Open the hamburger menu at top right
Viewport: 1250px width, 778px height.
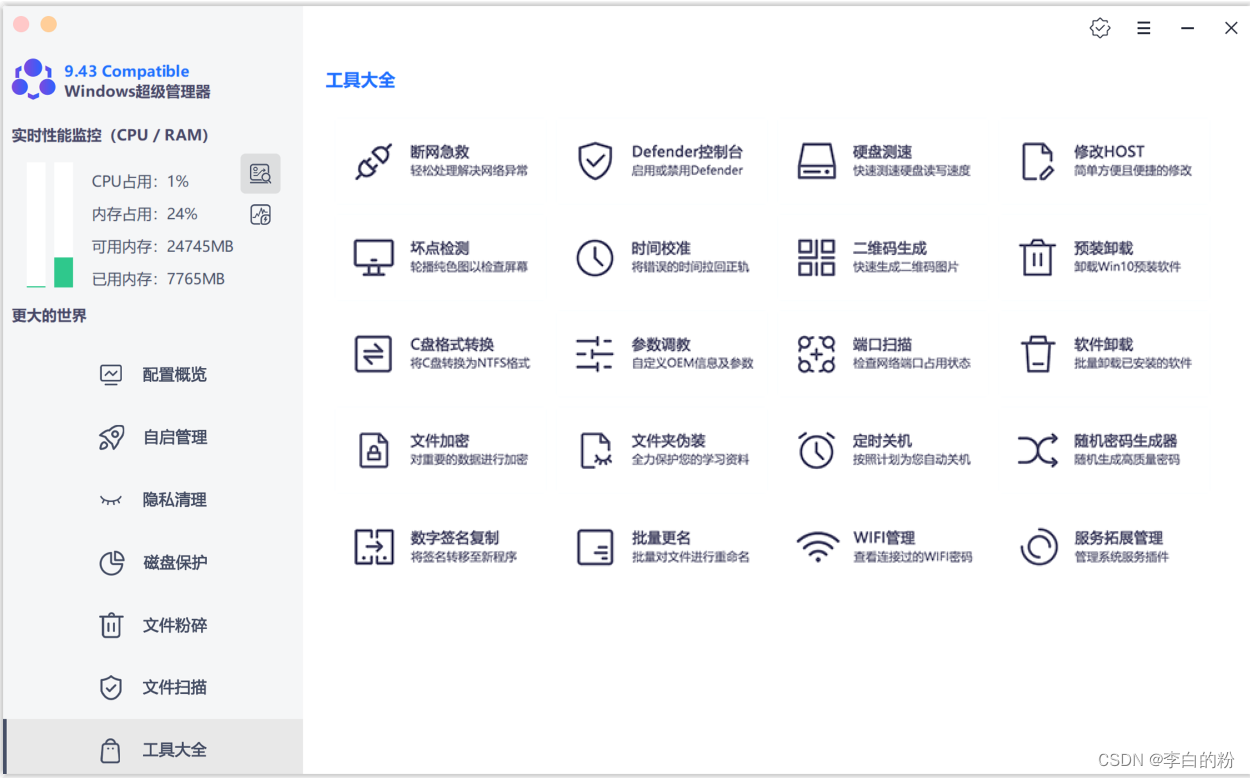[1143, 28]
